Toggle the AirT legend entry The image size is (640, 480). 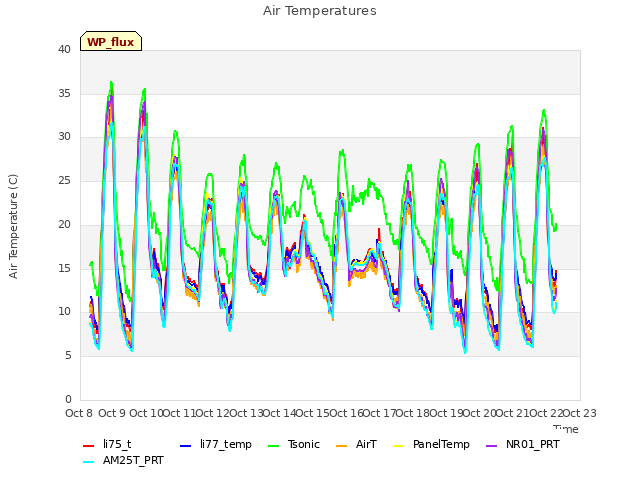point(356,444)
